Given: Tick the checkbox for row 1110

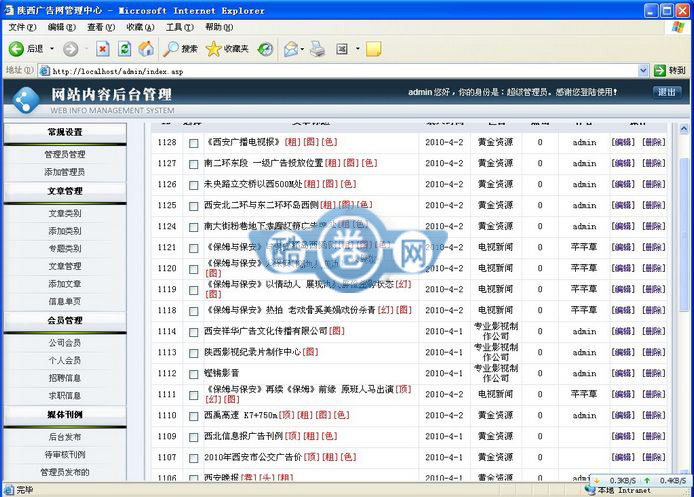Looking at the screenshot, I should [x=193, y=416].
